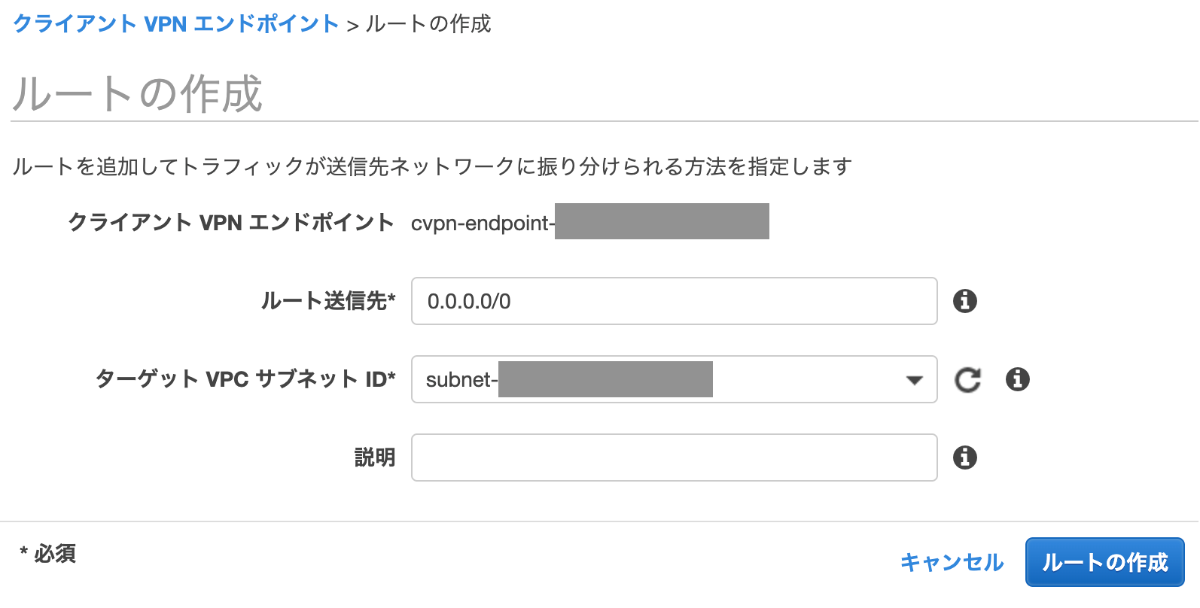The image size is (1200, 608).
Task: Click the ルート送信先 field label
Action: click(328, 301)
